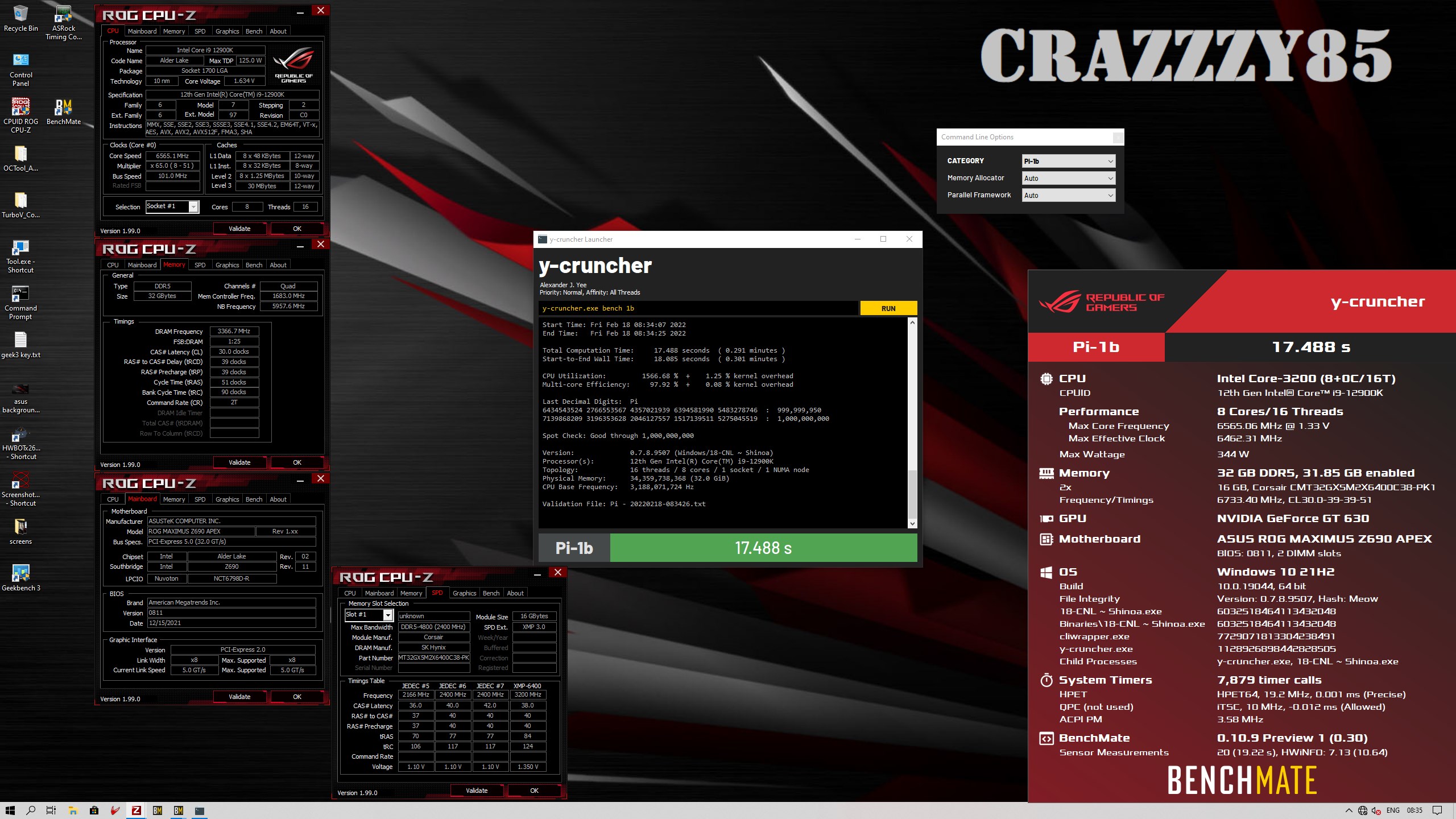Click the y-cruncher.exe bench 1b command field
1456x819 pixels.
tap(698, 308)
